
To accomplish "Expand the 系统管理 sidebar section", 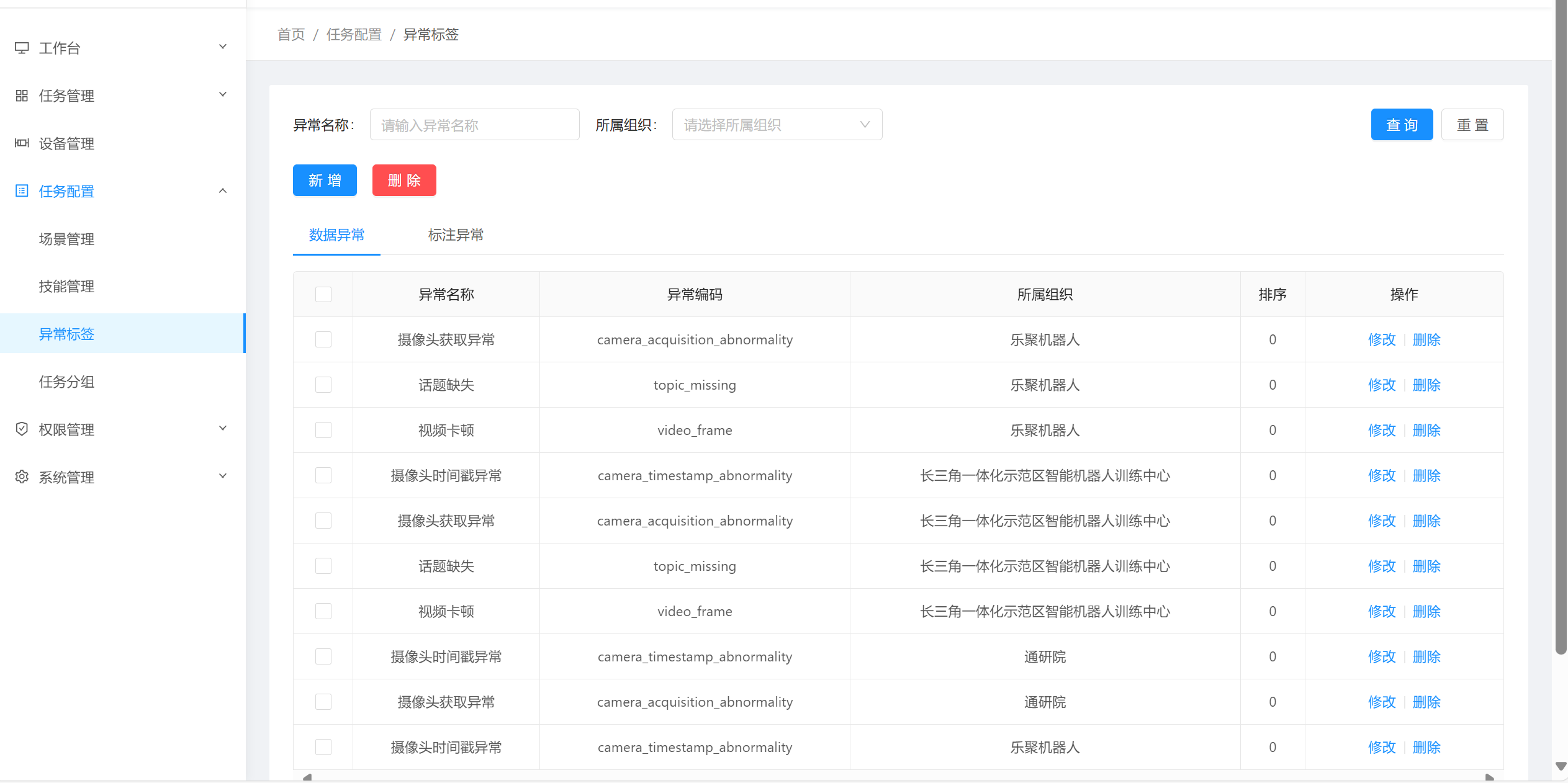I will (x=222, y=475).
